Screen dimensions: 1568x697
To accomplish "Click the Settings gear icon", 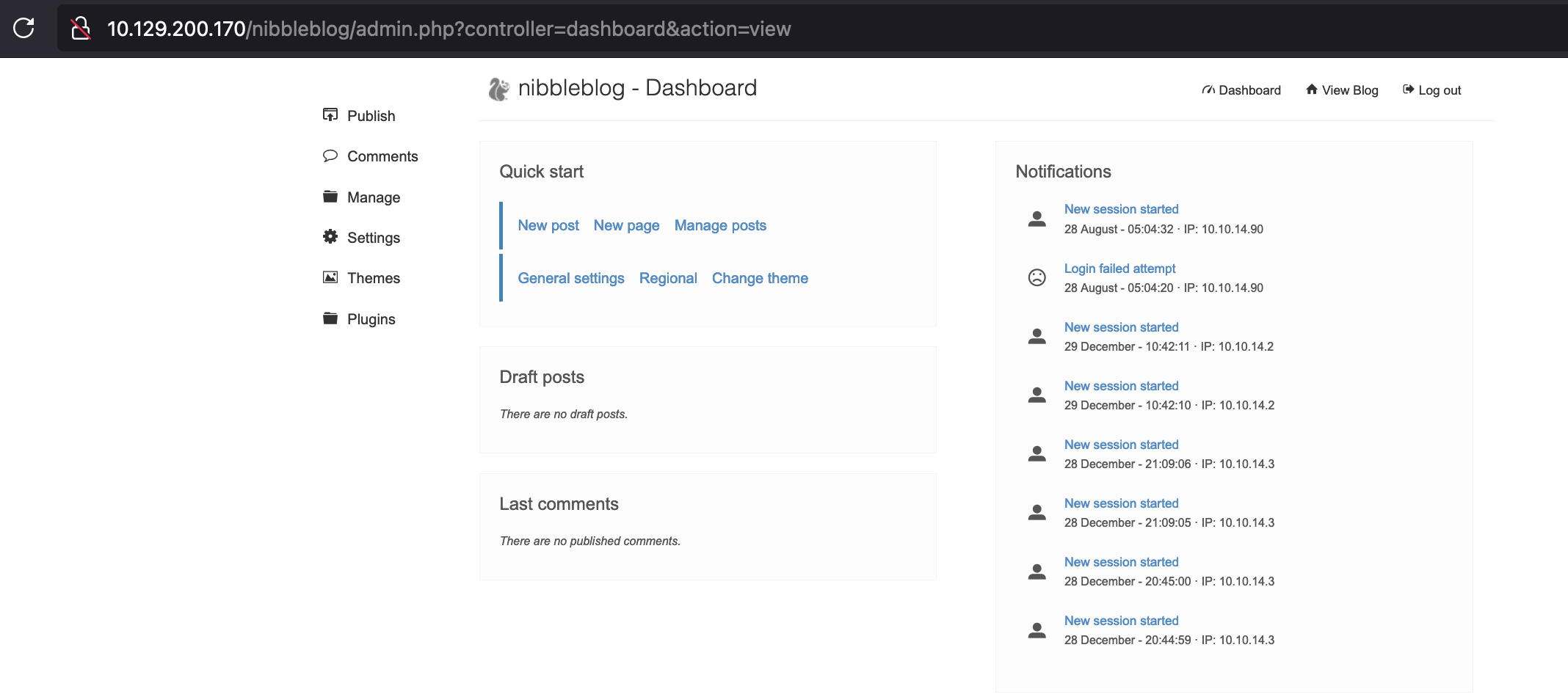I will pos(330,236).
